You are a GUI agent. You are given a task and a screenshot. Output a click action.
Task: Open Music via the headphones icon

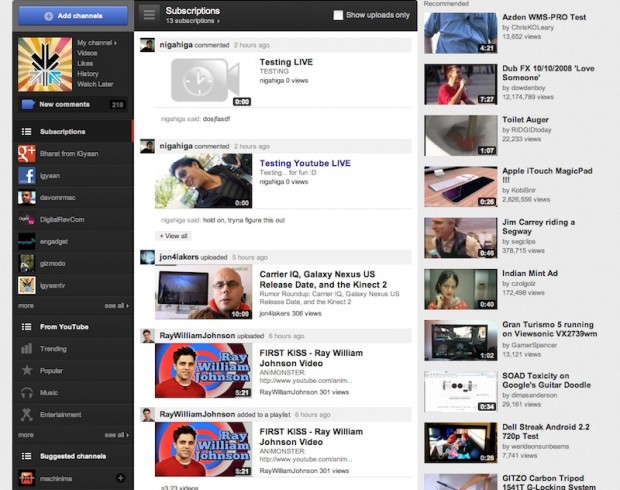(27, 392)
